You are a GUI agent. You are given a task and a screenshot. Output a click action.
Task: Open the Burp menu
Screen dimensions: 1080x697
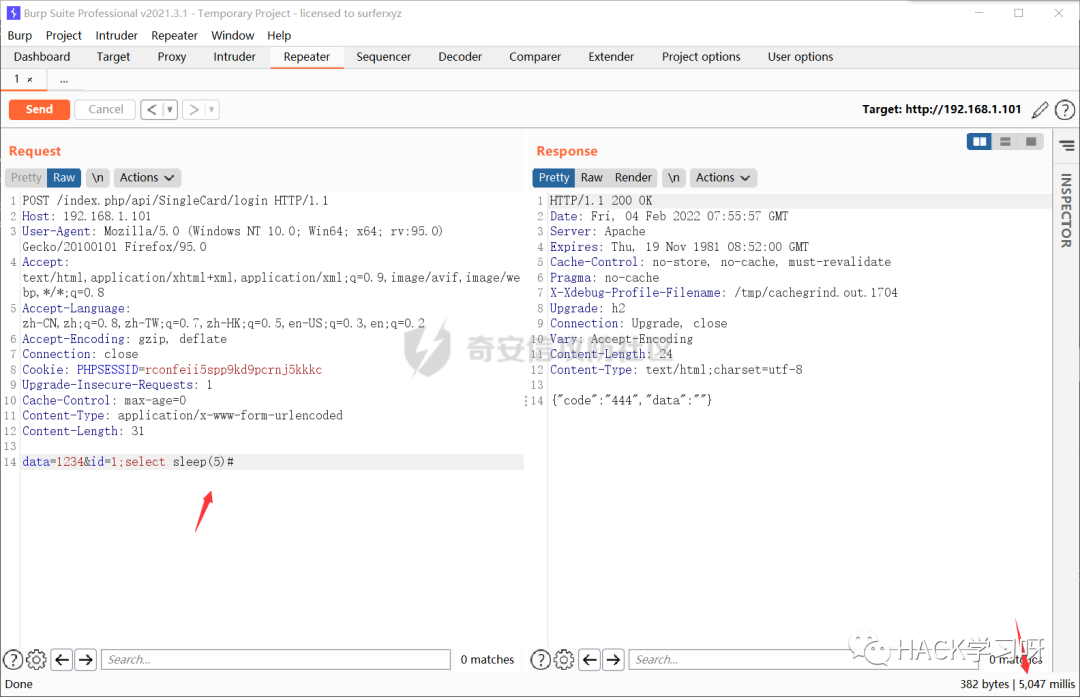coord(20,35)
